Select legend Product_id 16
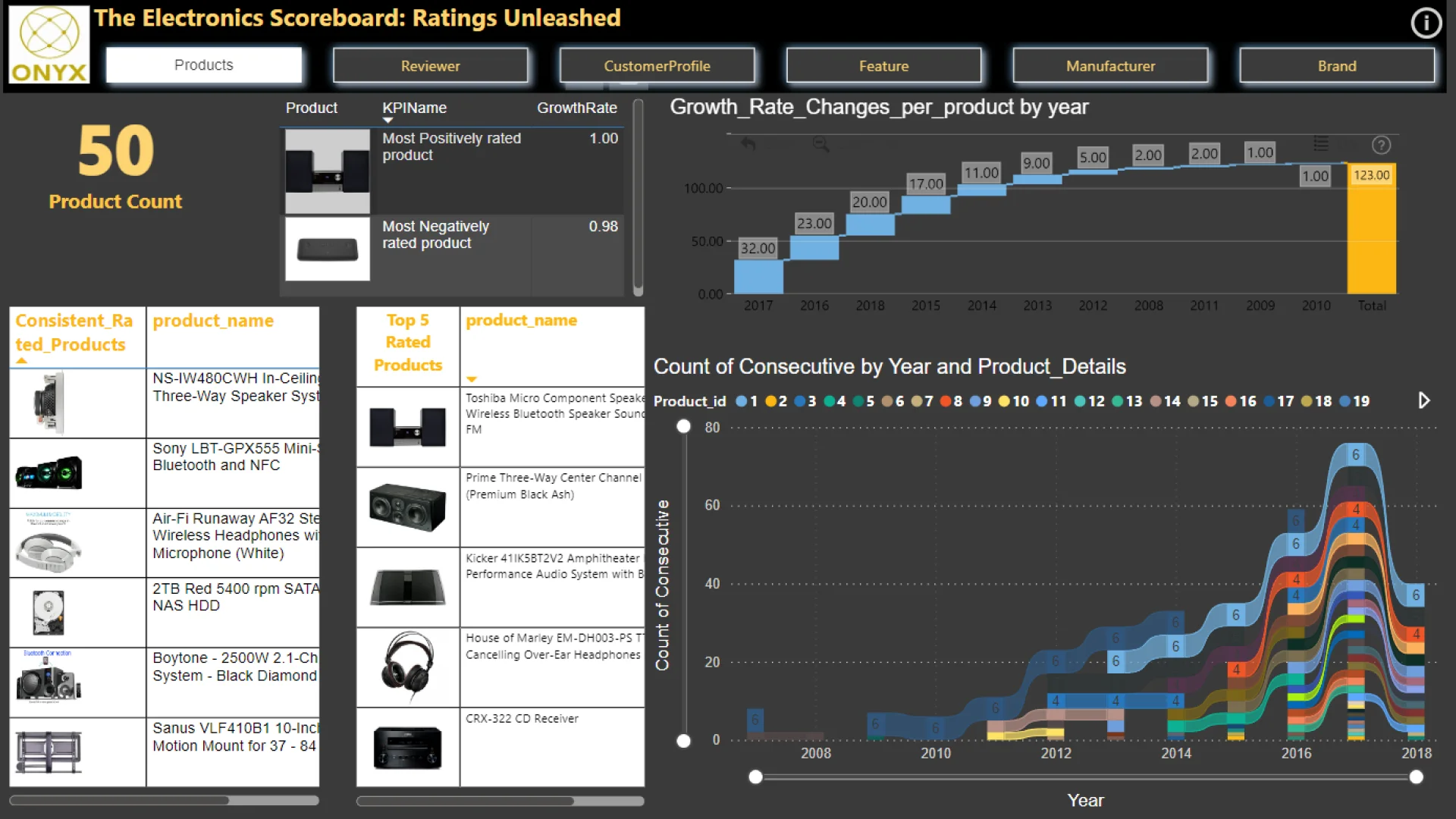This screenshot has height=819, width=1456. point(1241,401)
